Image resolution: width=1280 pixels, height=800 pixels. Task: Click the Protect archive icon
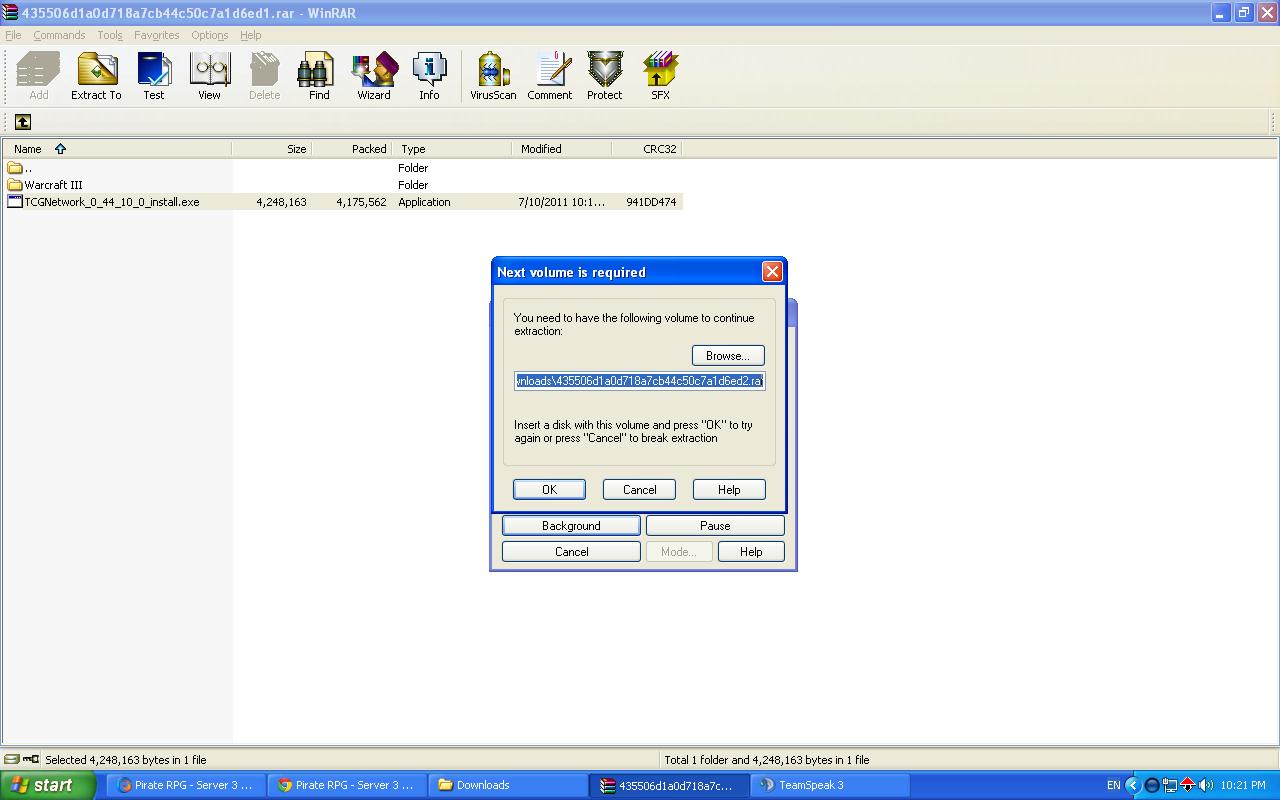[x=604, y=76]
